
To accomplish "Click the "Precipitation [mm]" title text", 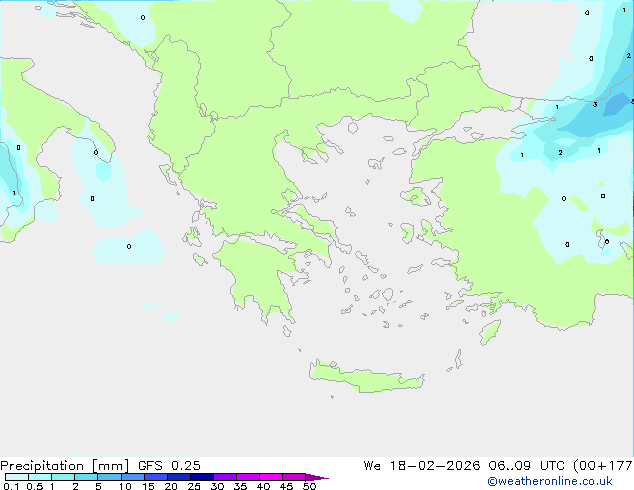I will (x=64, y=466).
